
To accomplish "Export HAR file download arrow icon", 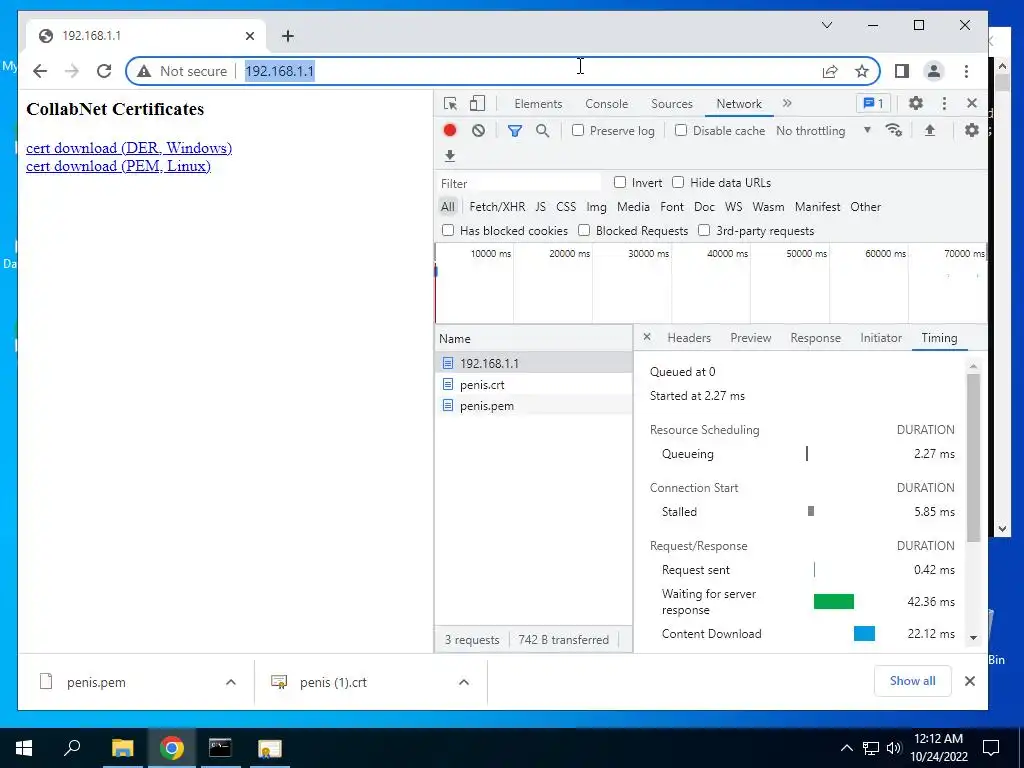I will (449, 155).
